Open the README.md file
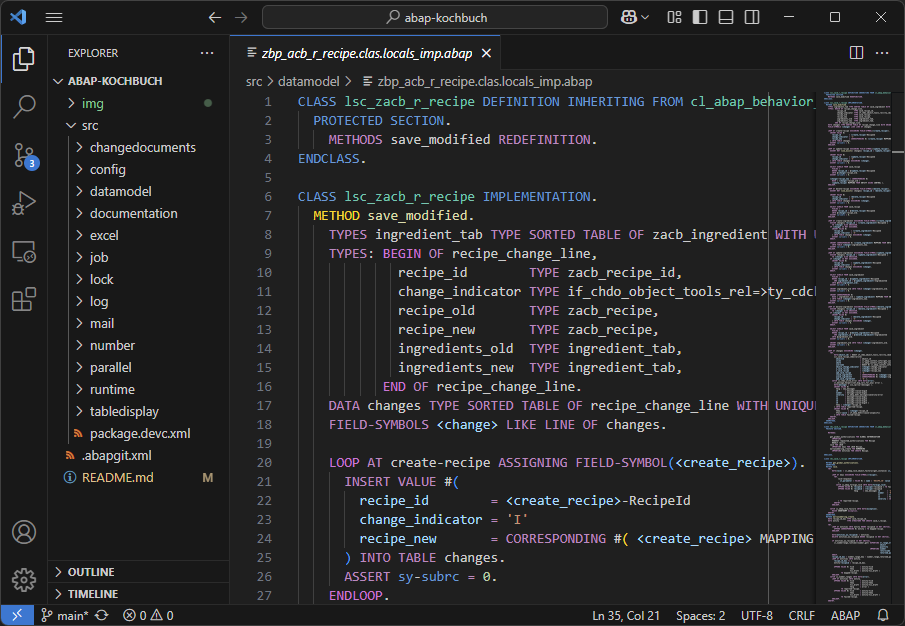Image resolution: width=905 pixels, height=626 pixels. [140, 477]
